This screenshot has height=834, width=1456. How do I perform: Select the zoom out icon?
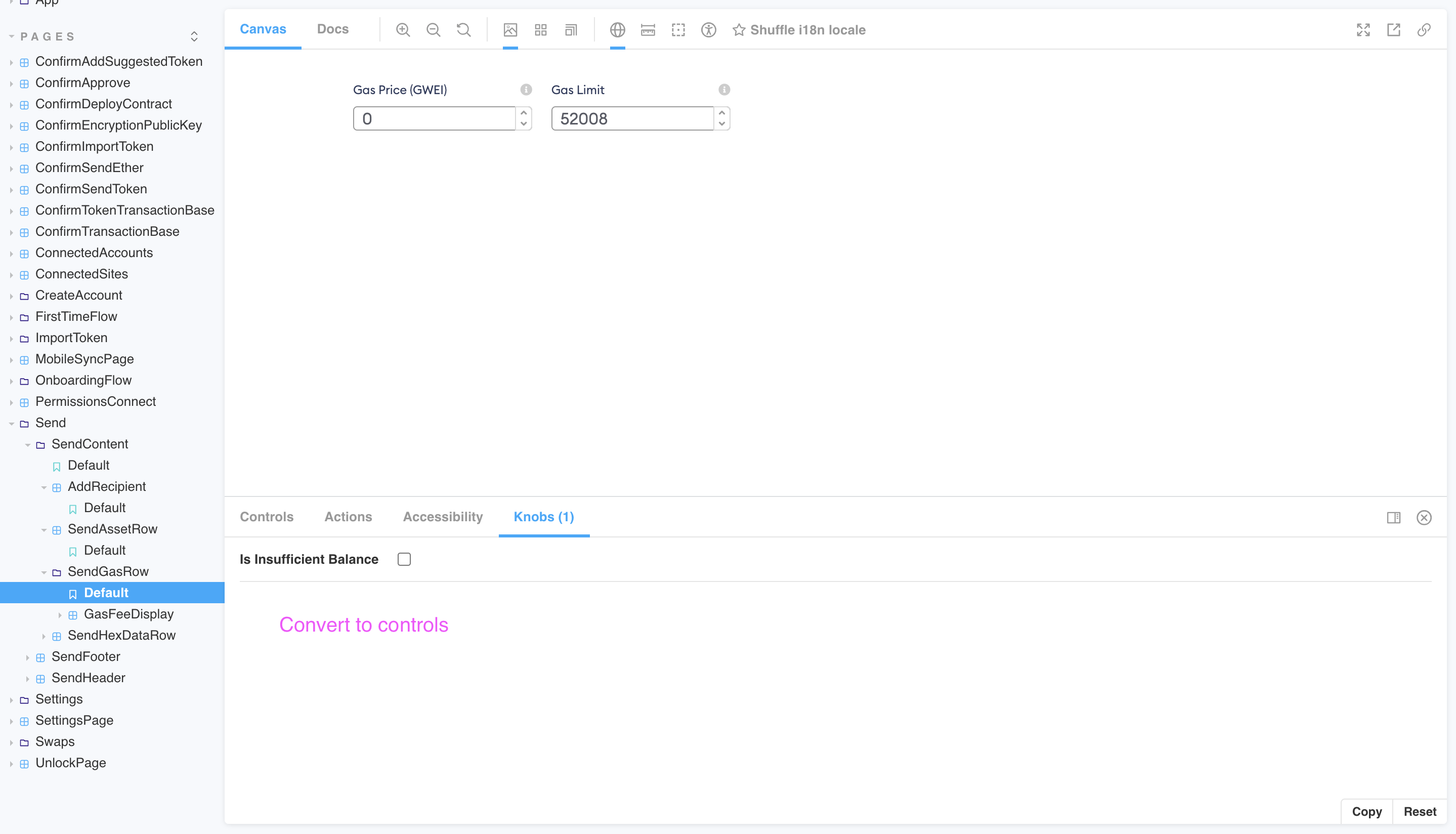point(434,30)
